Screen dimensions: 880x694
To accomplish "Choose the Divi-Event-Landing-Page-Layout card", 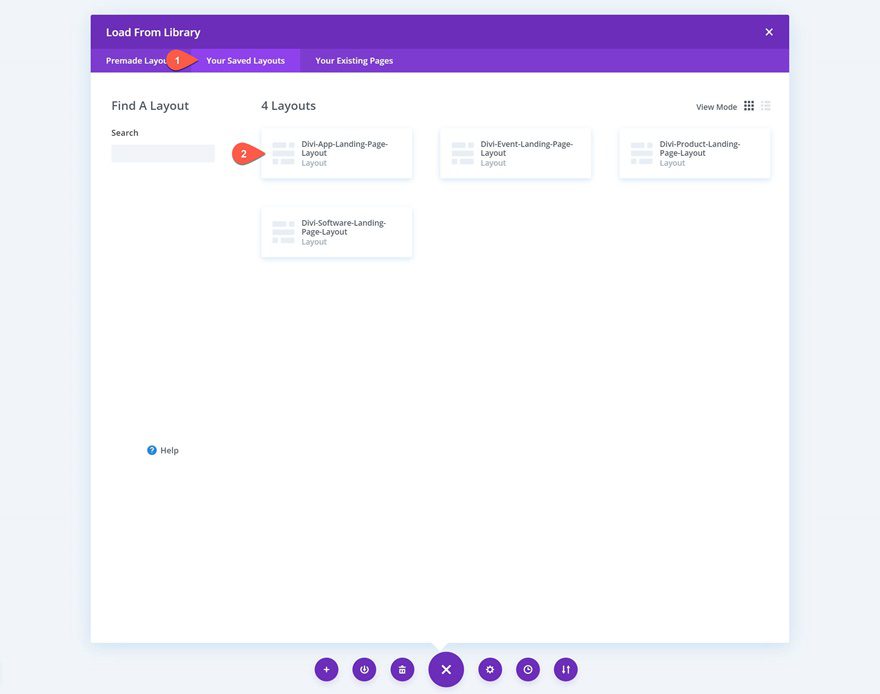I will [516, 153].
